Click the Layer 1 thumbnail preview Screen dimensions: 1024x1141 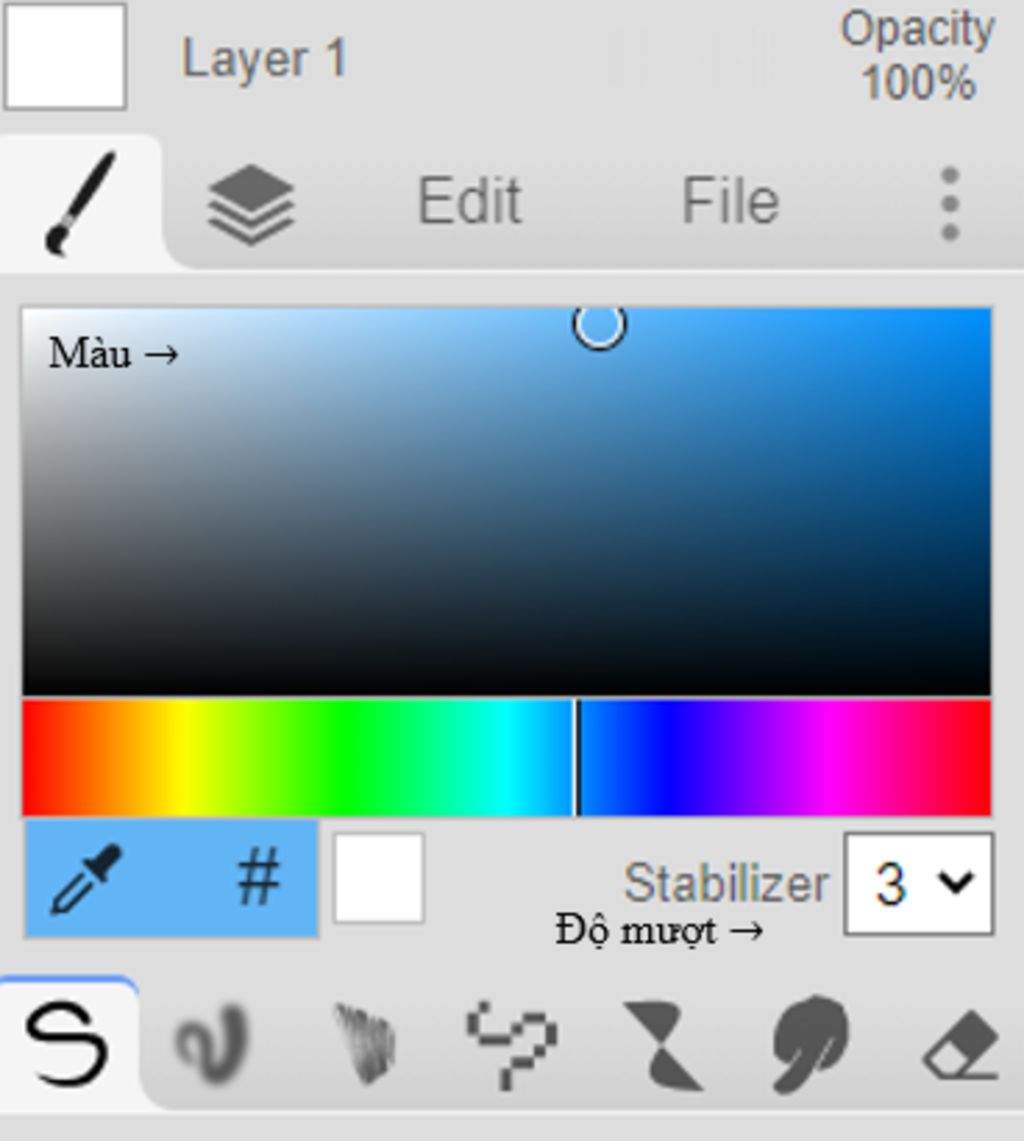click(x=65, y=56)
